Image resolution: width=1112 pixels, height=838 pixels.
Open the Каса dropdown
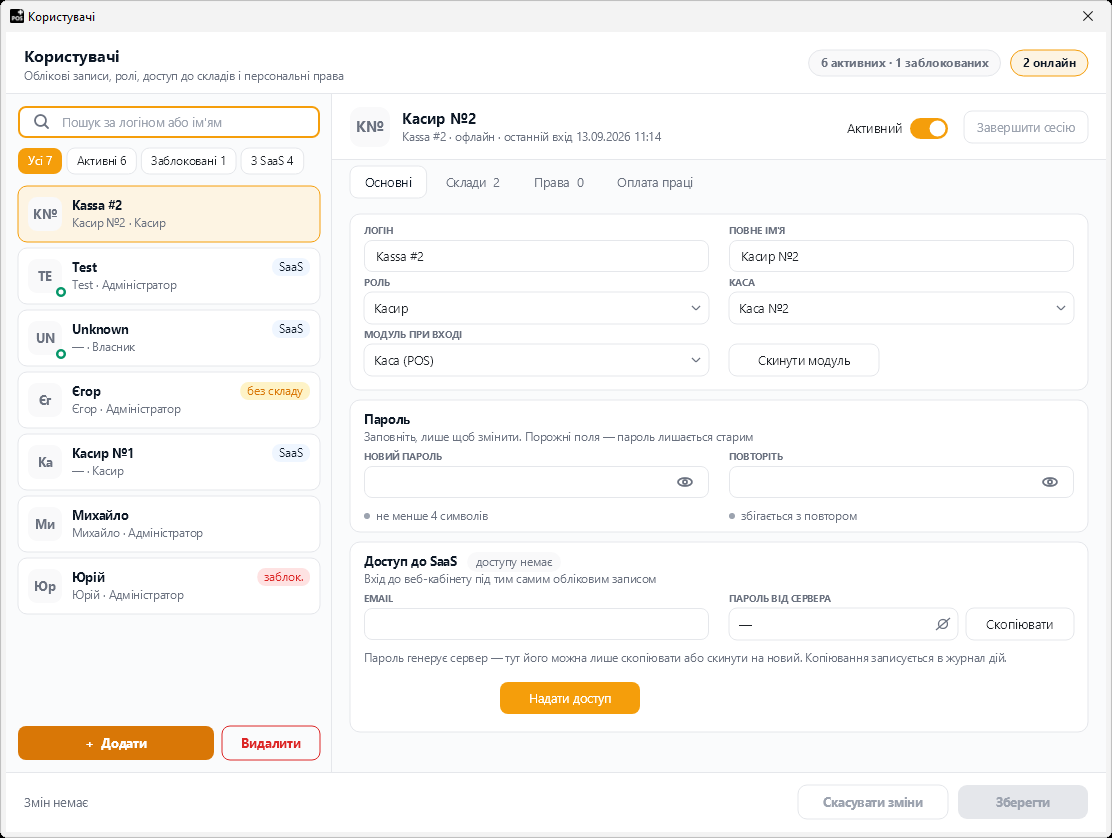[901, 308]
